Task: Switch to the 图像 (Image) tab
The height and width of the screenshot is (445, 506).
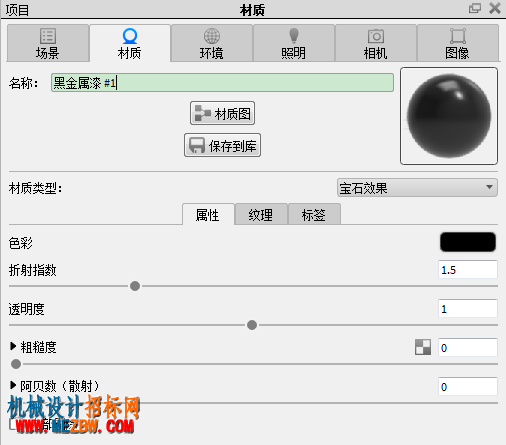Action: point(457,43)
